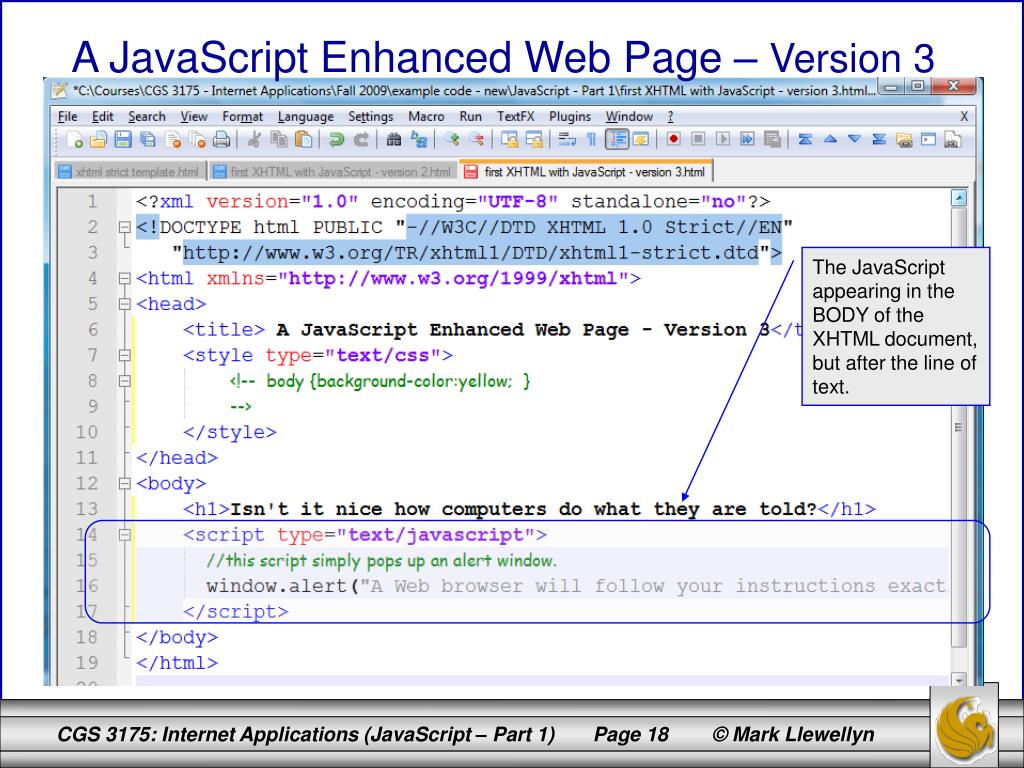The height and width of the screenshot is (768, 1024).
Task: Click the New file toolbar icon
Action: (74, 140)
